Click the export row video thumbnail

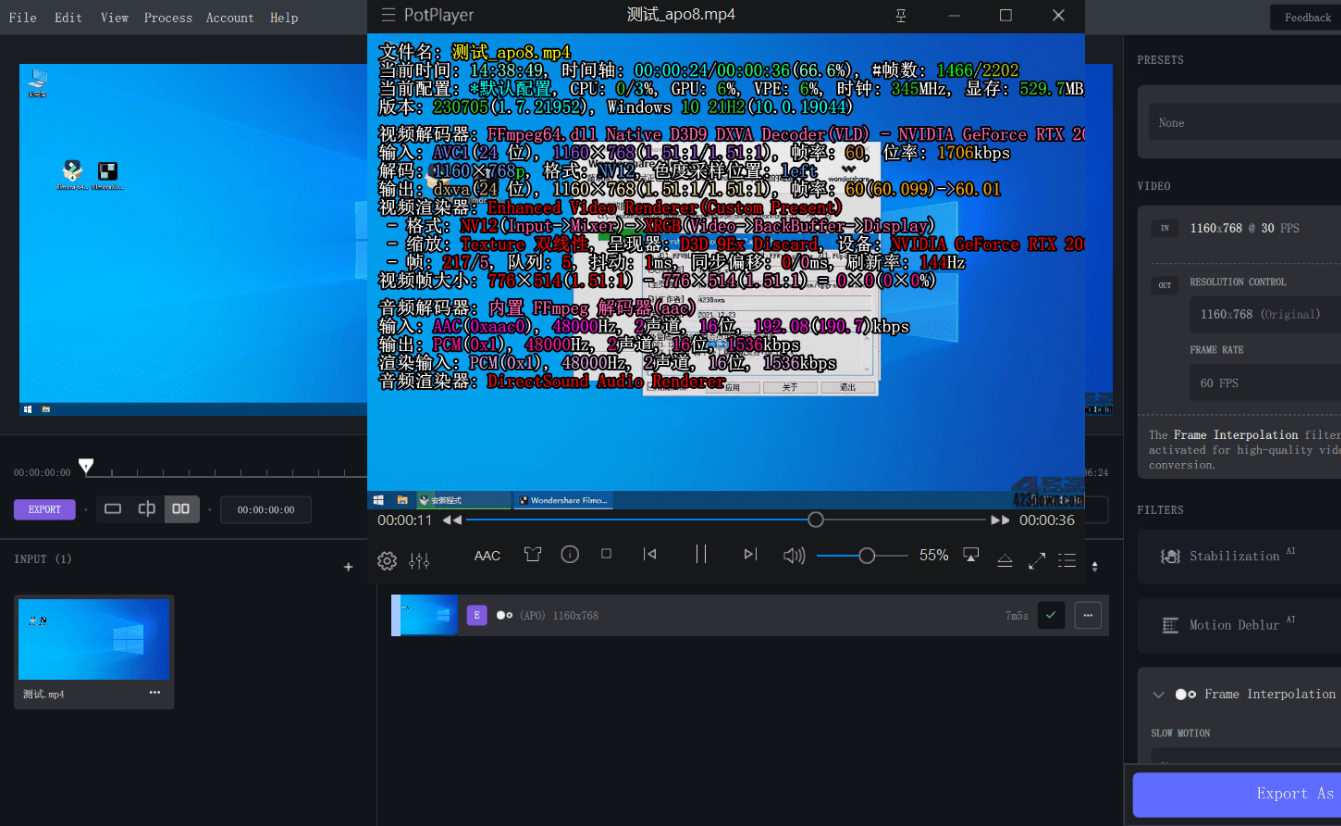[428, 615]
